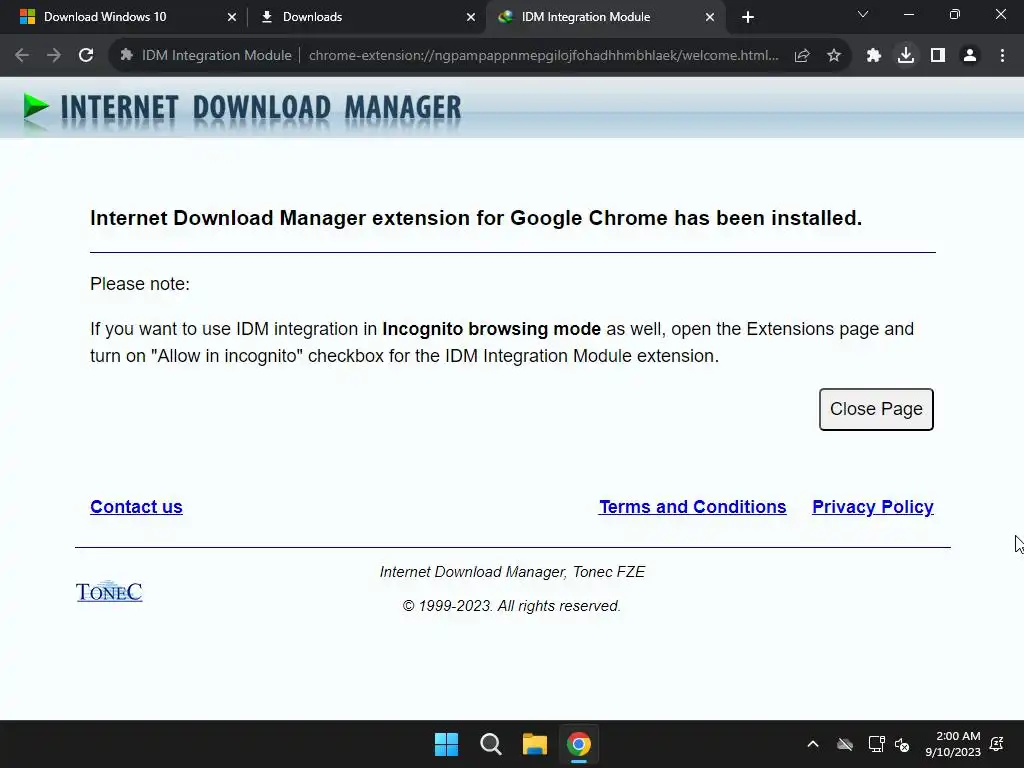The width and height of the screenshot is (1024, 768).
Task: Click 'Internet Download Manager, Tonec FZE' text
Action: click(512, 572)
